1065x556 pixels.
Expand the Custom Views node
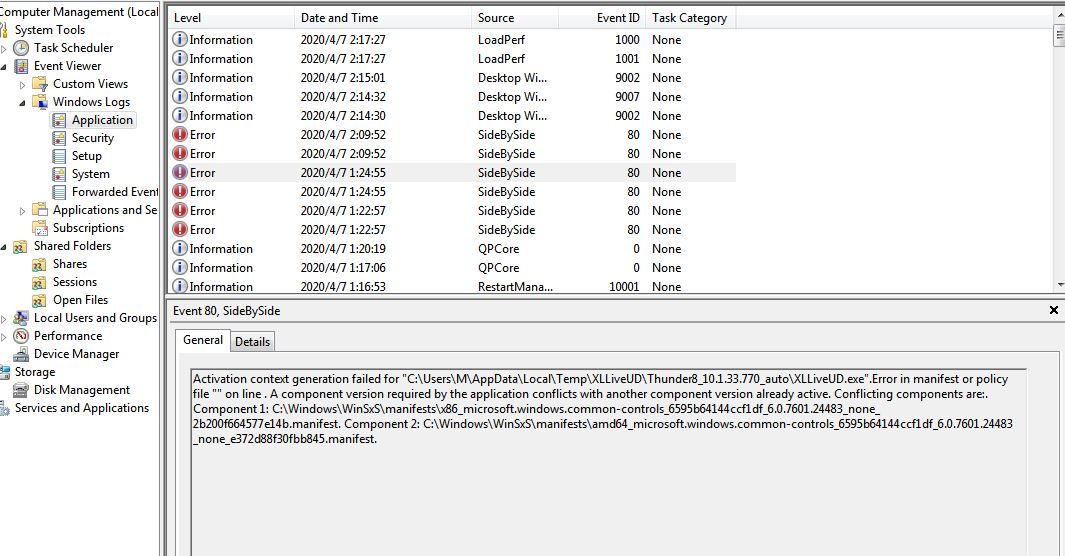22,85
